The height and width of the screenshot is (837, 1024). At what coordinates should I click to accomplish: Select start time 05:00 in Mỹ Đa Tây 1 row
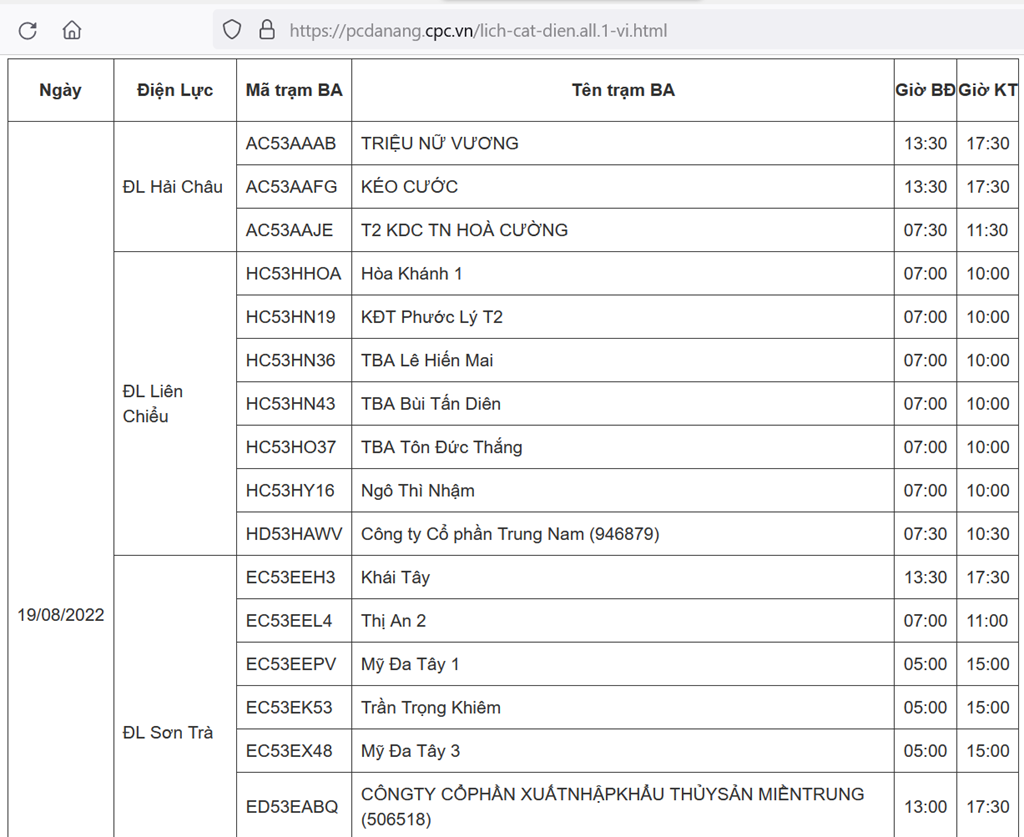pos(925,664)
